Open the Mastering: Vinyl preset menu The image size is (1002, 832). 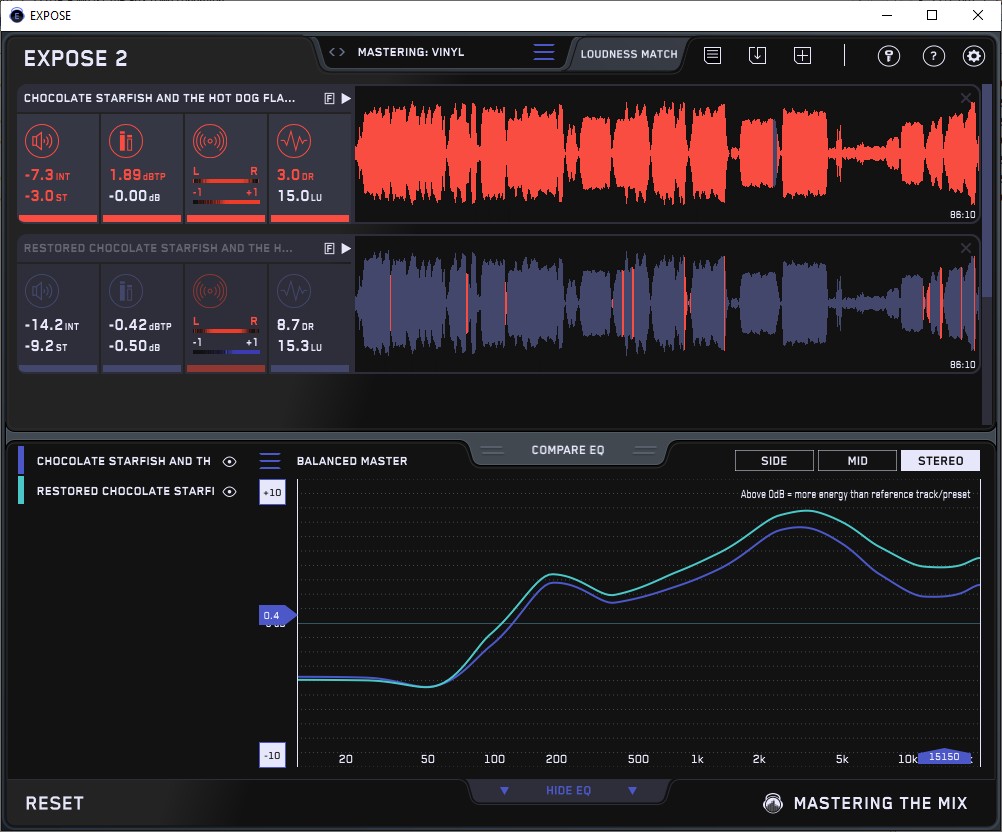click(543, 53)
